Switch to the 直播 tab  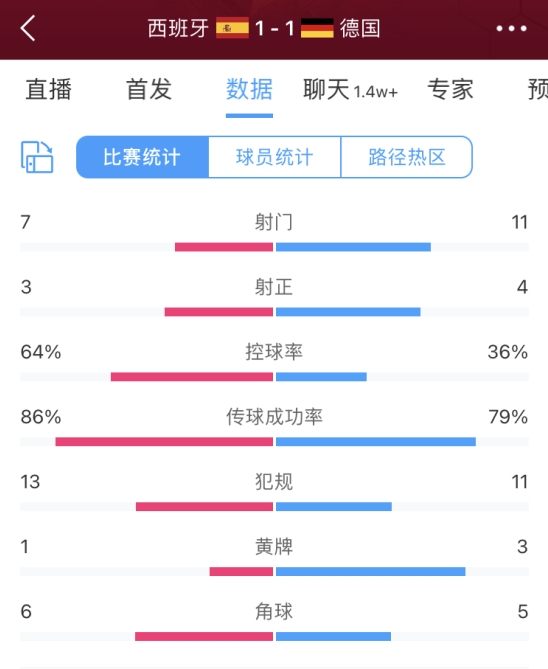click(48, 89)
